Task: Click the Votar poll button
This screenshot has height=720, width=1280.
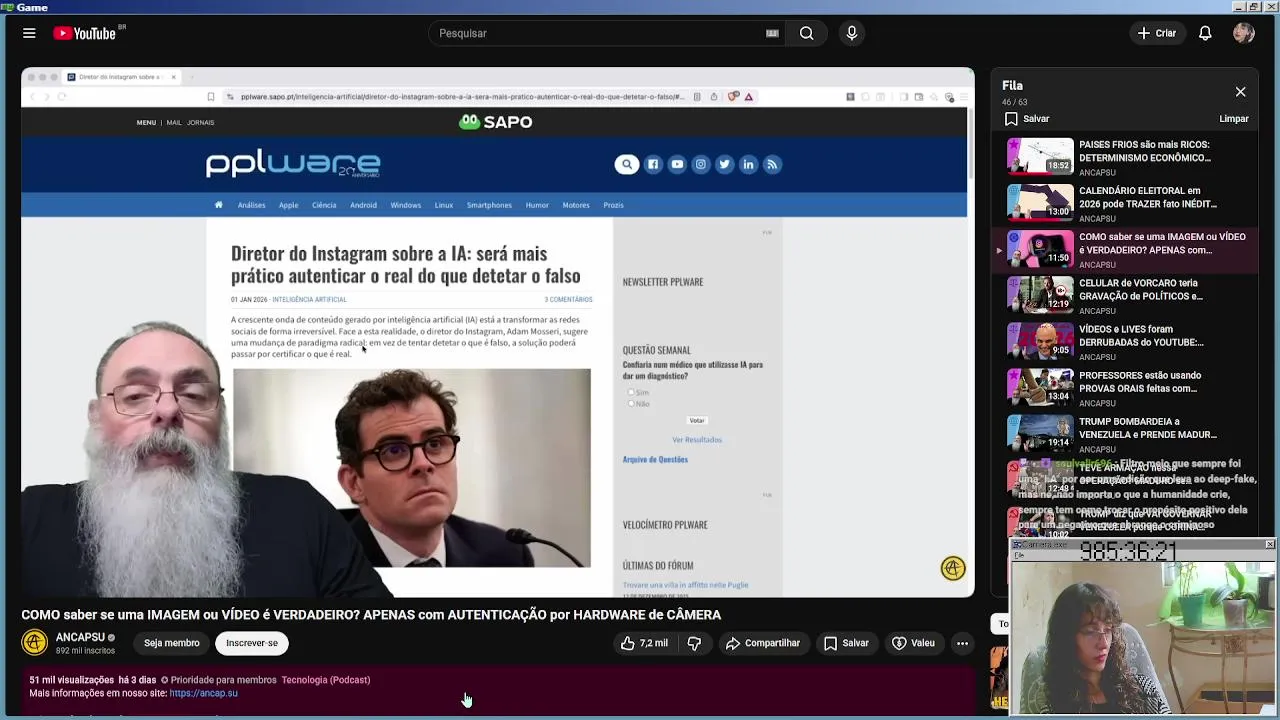Action: pyautogui.click(x=697, y=420)
